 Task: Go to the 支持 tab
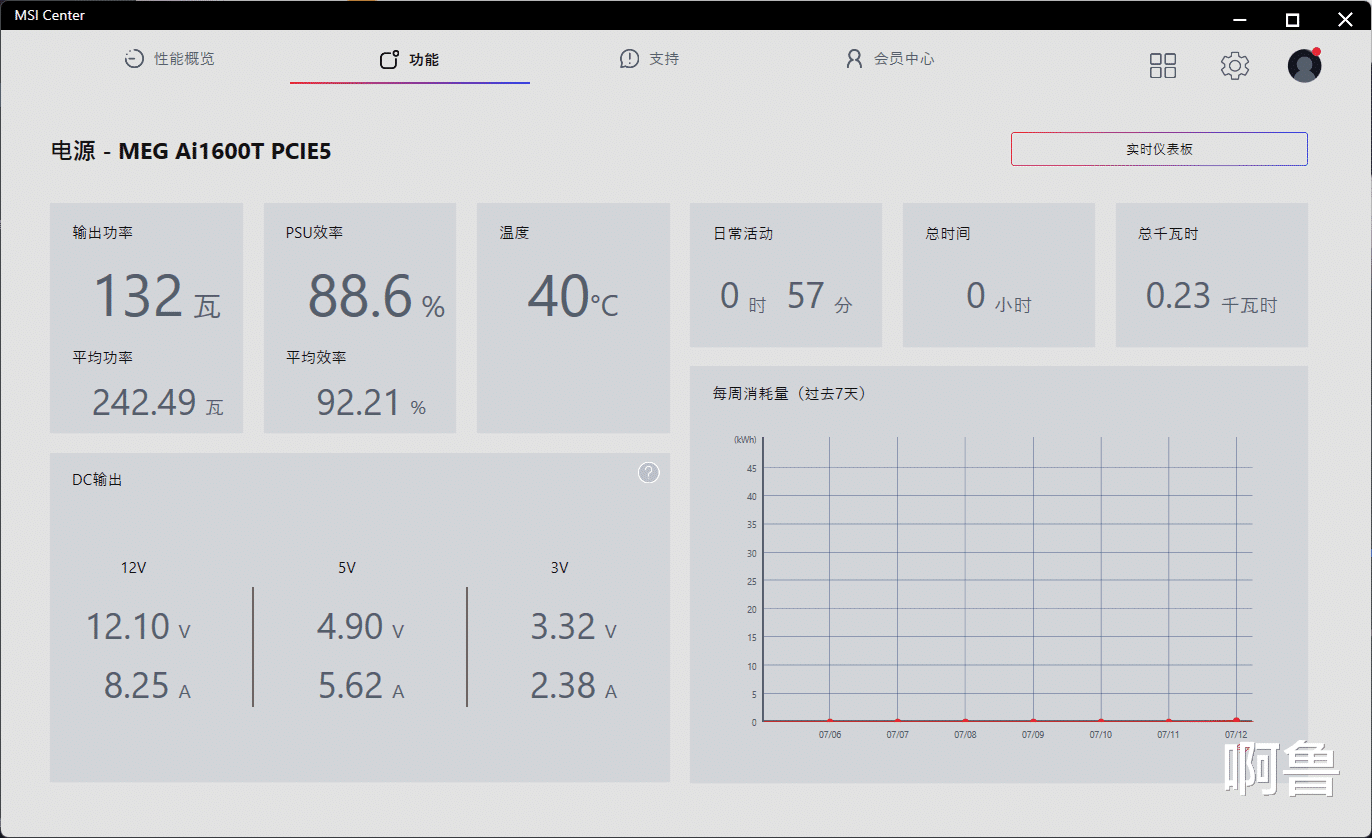coord(650,59)
